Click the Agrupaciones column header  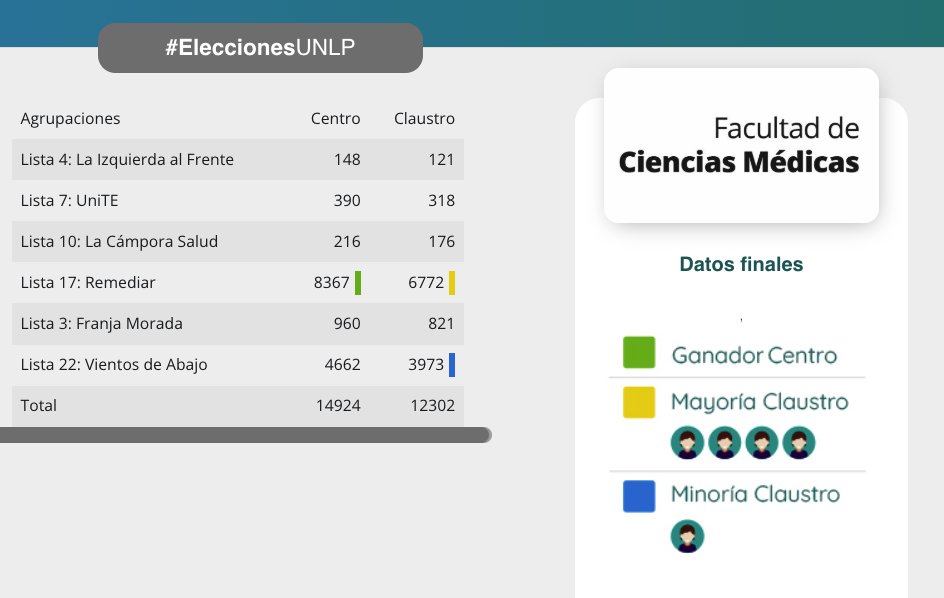pyautogui.click(x=70, y=118)
